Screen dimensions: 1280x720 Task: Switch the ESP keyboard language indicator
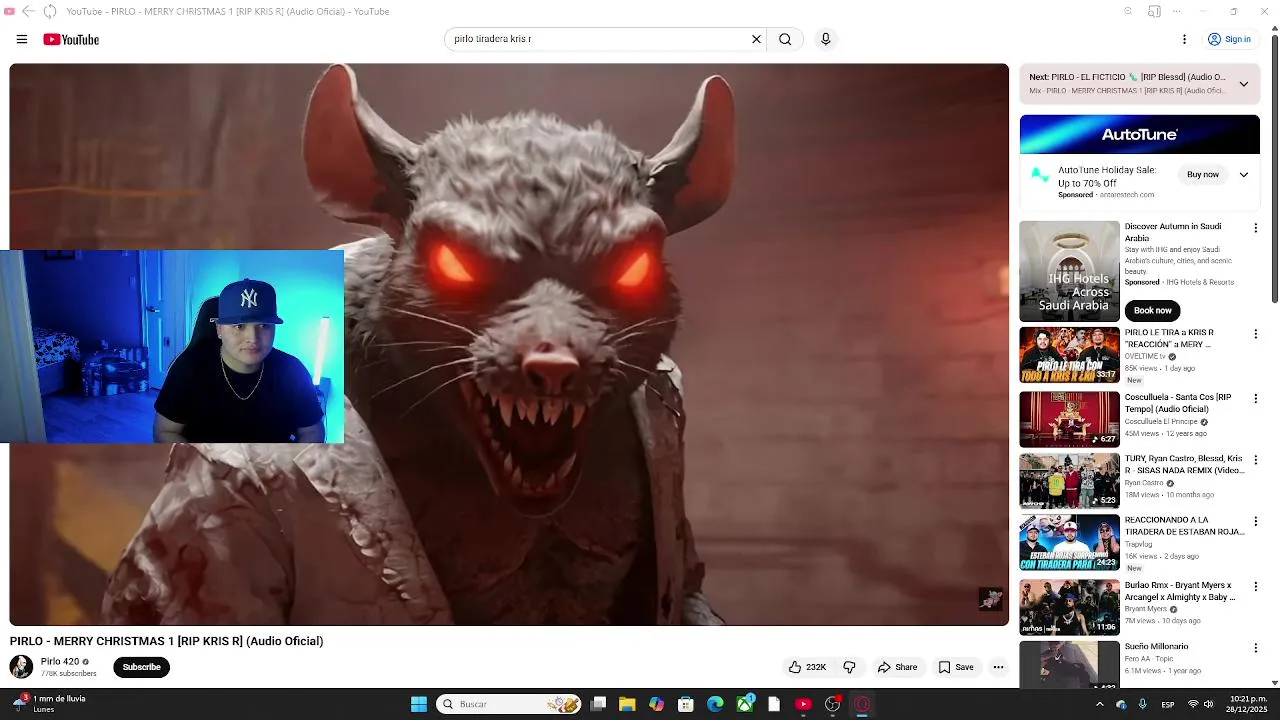point(1168,704)
